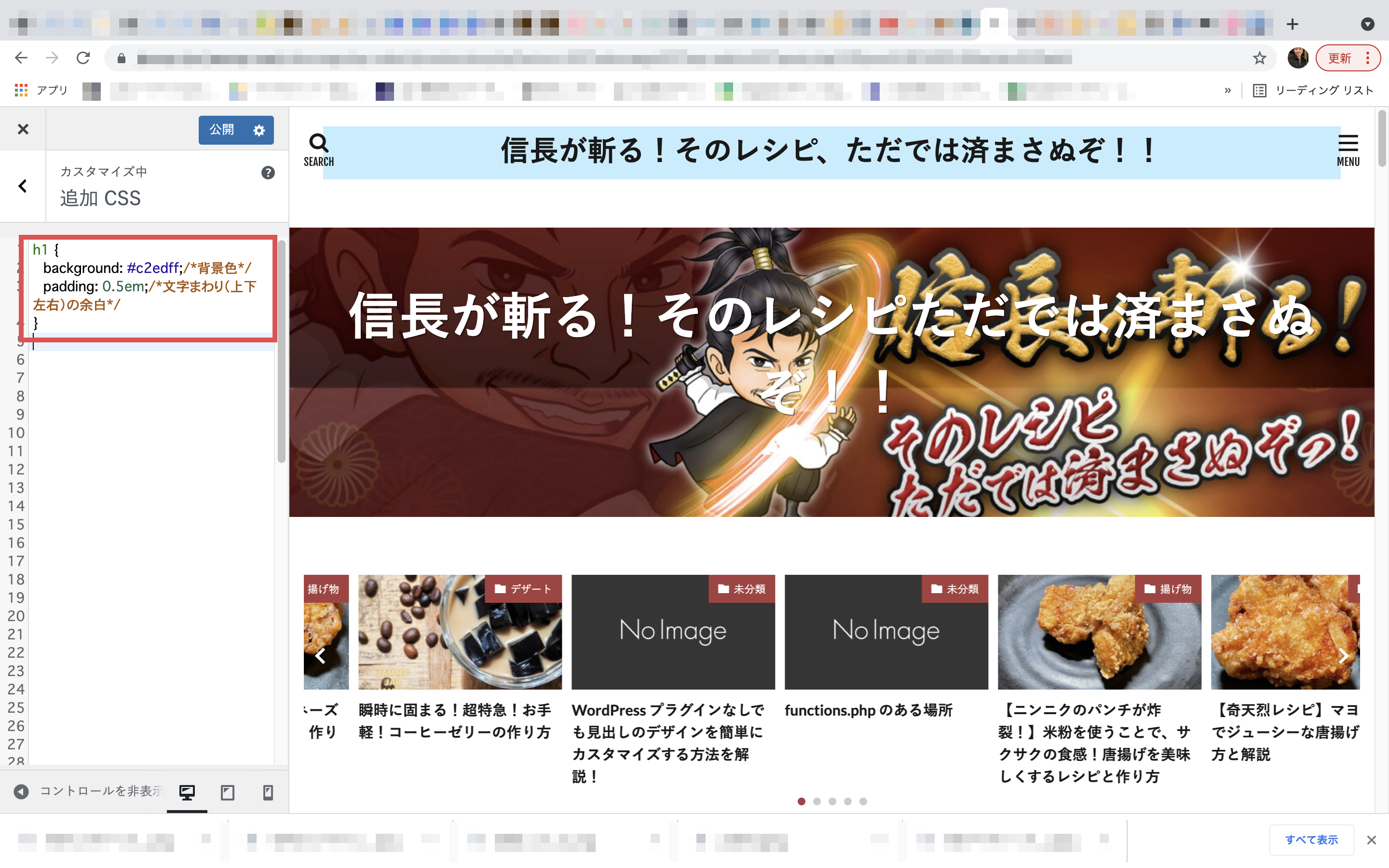Open the ニンニクのパンチ karaage article title
The height and width of the screenshot is (868, 1389).
(x=1094, y=743)
